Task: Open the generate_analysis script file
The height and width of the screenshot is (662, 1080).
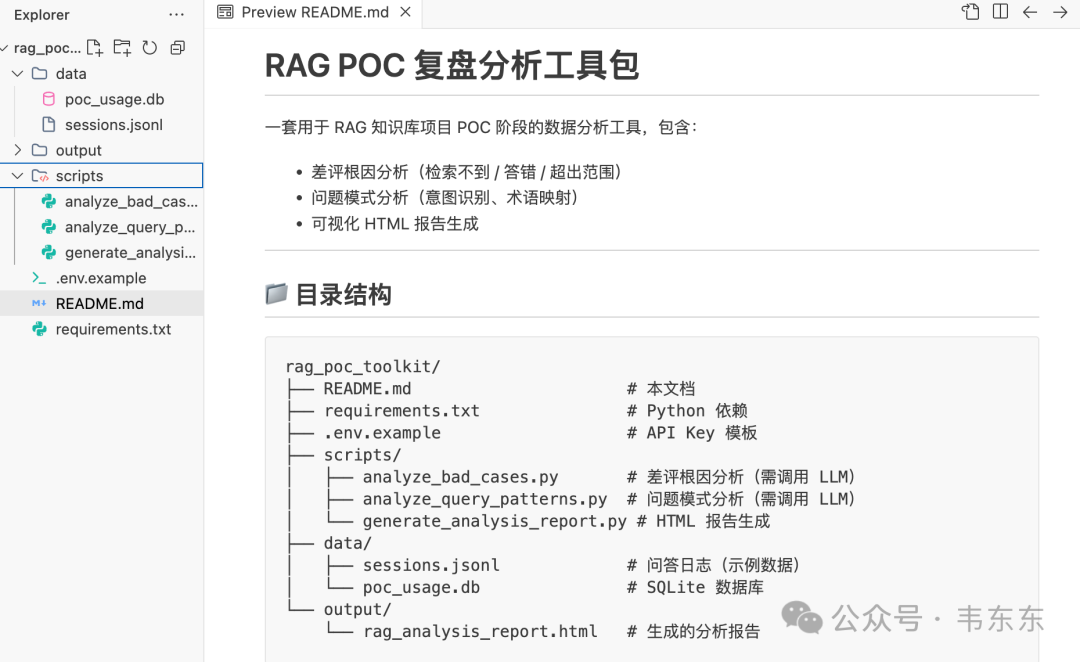Action: (130, 253)
